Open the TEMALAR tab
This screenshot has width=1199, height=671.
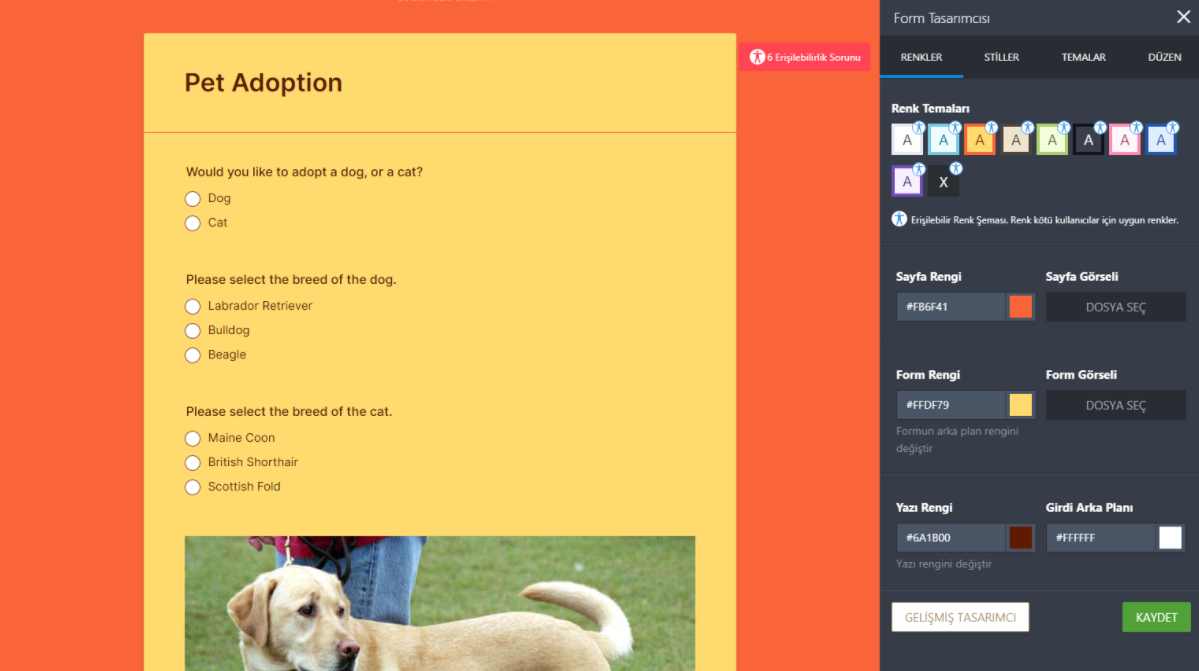tap(1084, 57)
